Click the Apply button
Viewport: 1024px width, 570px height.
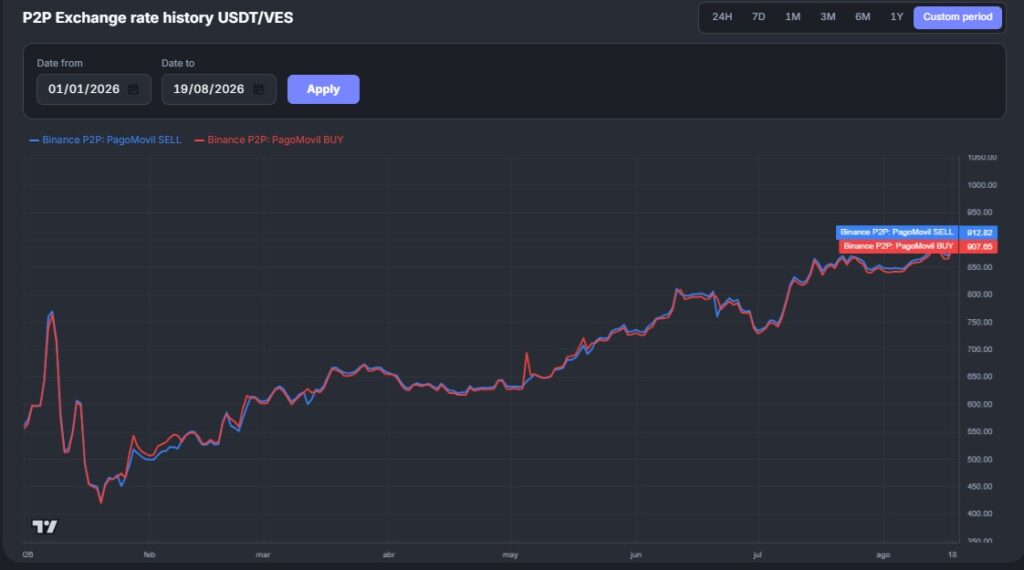323,89
